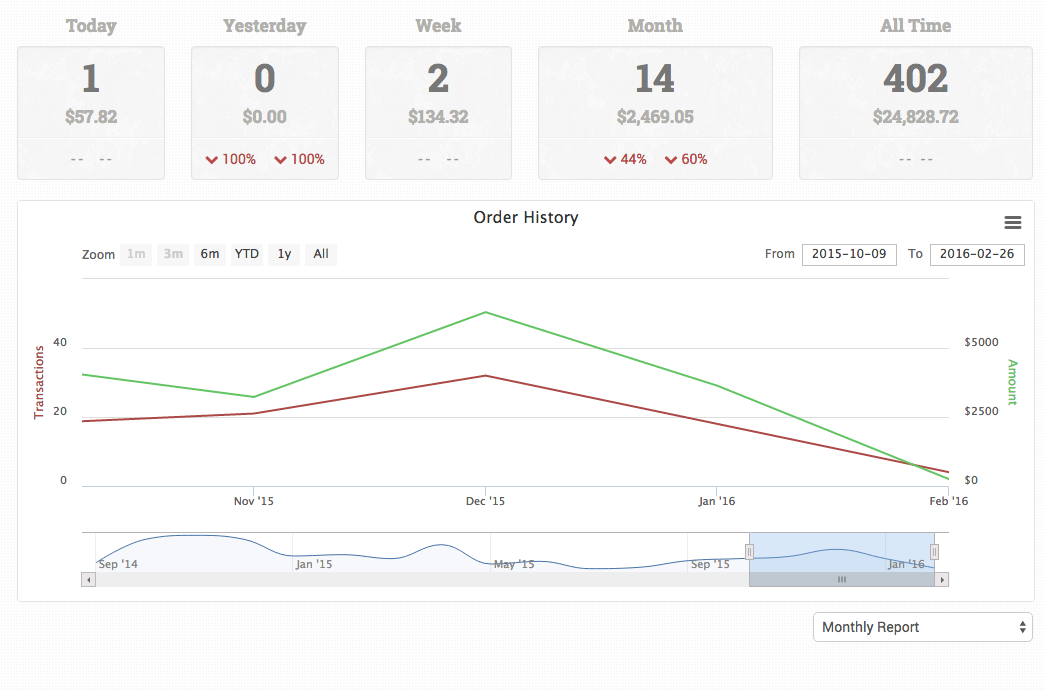
Task: Open the chart export hamburger menu
Action: (1013, 222)
